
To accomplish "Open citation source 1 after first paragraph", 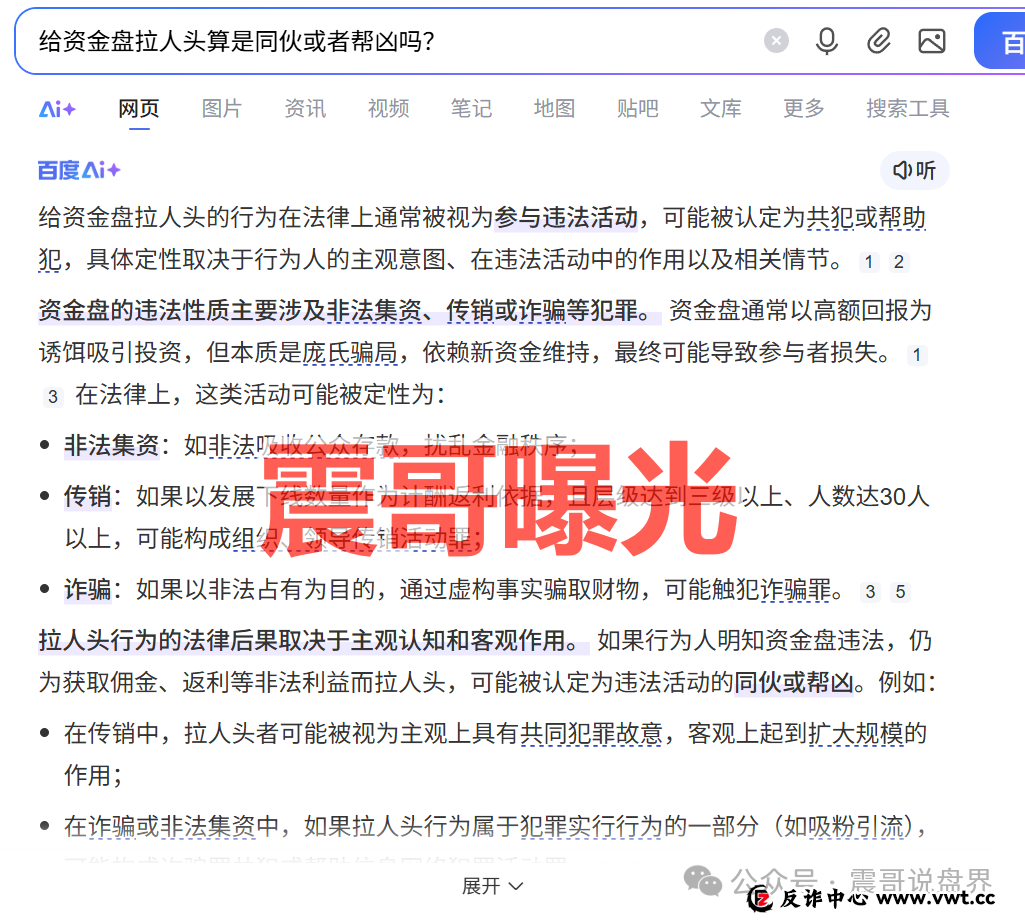I will (868, 261).
